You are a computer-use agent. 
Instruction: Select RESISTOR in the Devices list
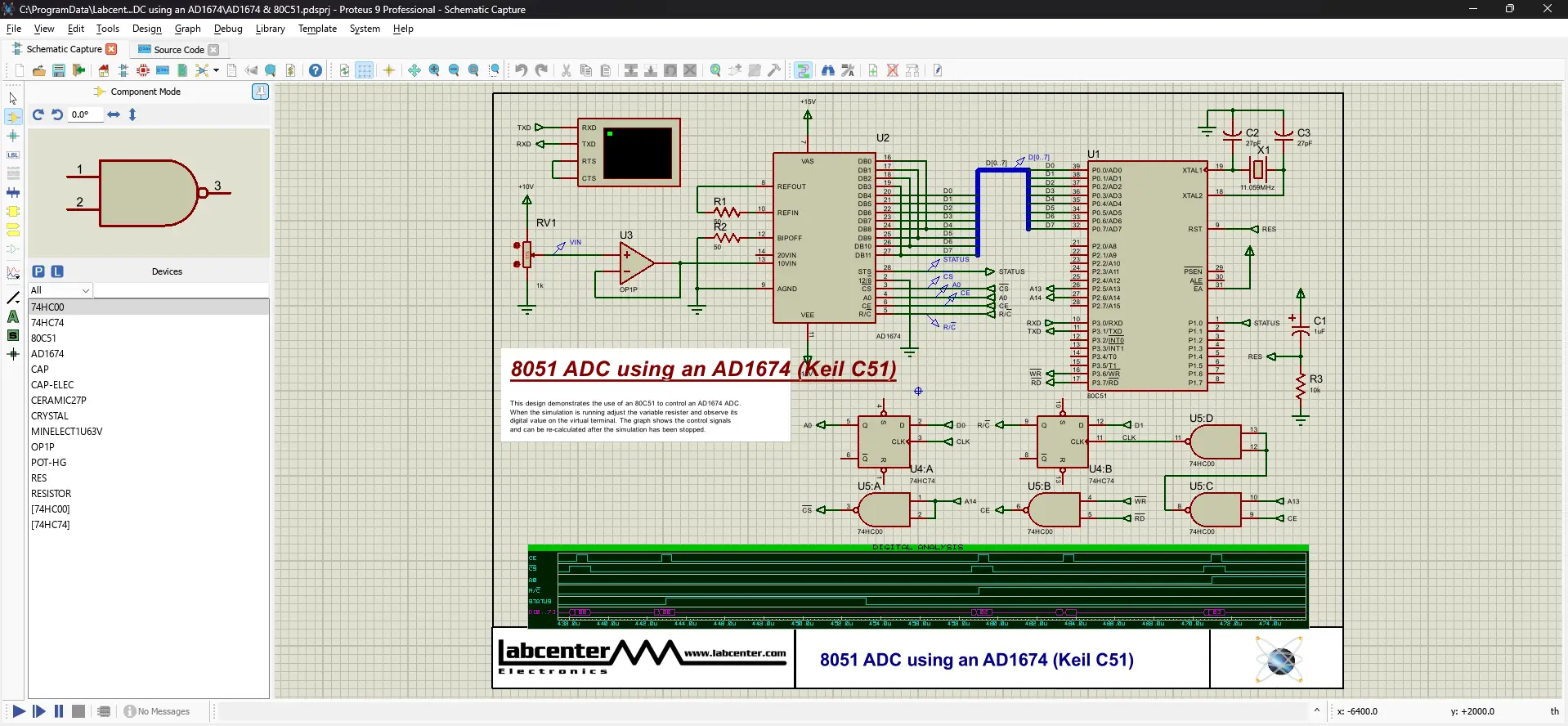point(149,494)
